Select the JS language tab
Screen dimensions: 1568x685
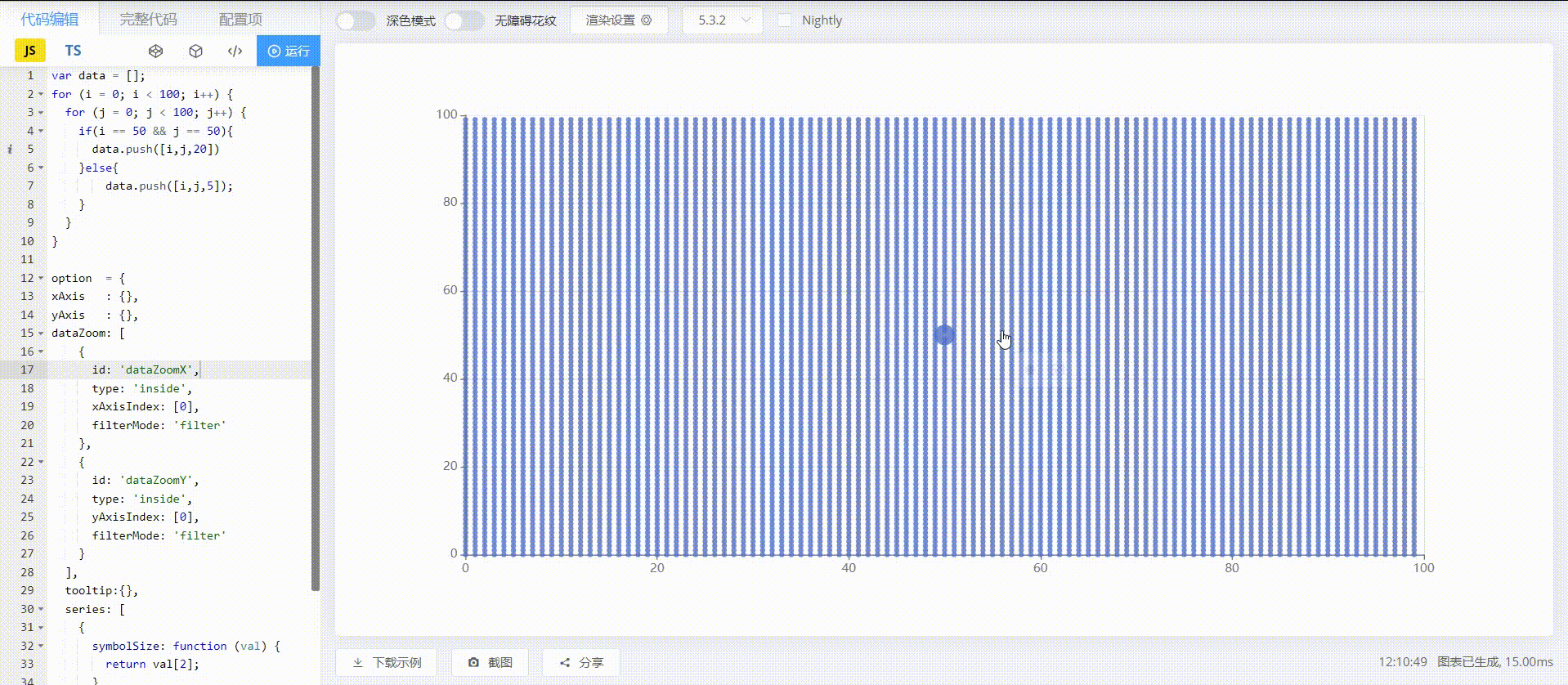pyautogui.click(x=30, y=51)
